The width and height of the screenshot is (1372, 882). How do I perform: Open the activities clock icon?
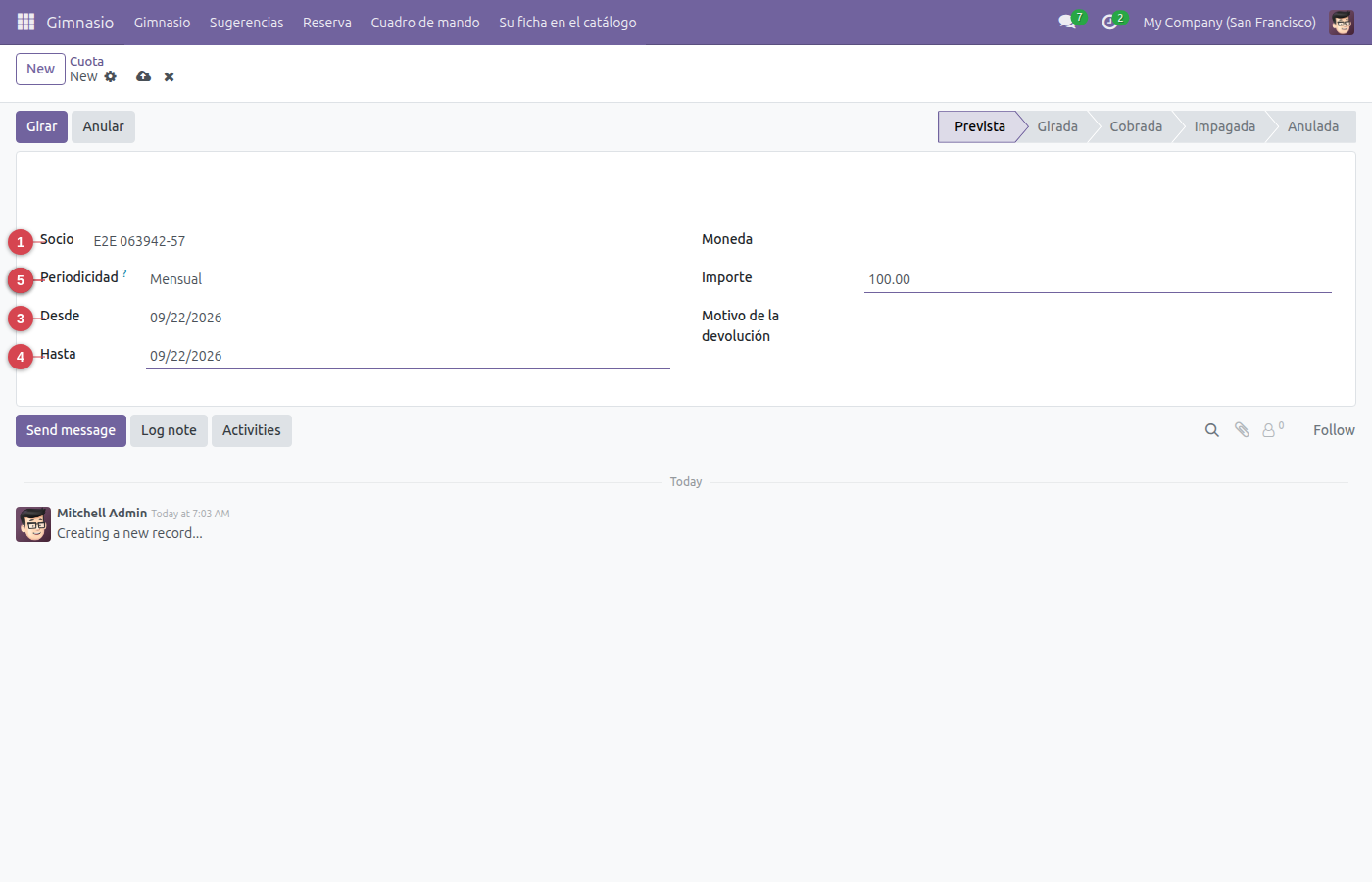click(x=1109, y=22)
